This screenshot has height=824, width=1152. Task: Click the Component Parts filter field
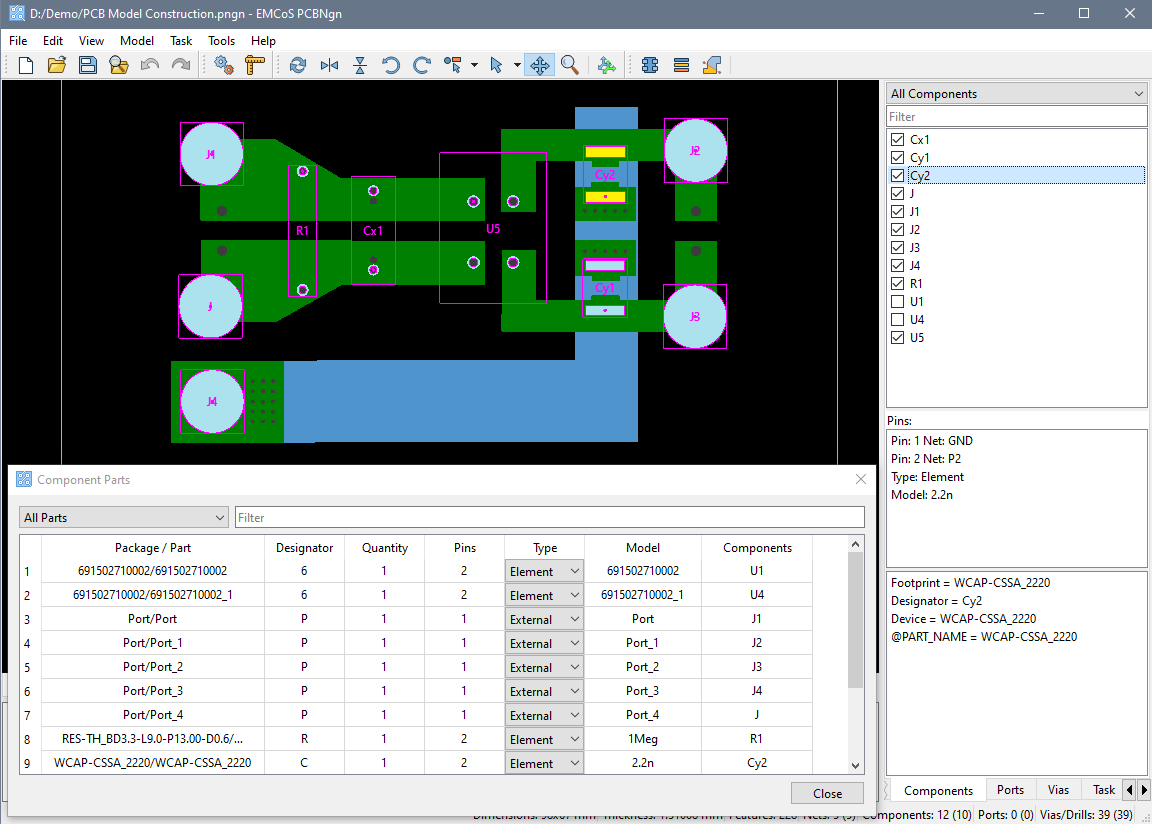click(549, 517)
